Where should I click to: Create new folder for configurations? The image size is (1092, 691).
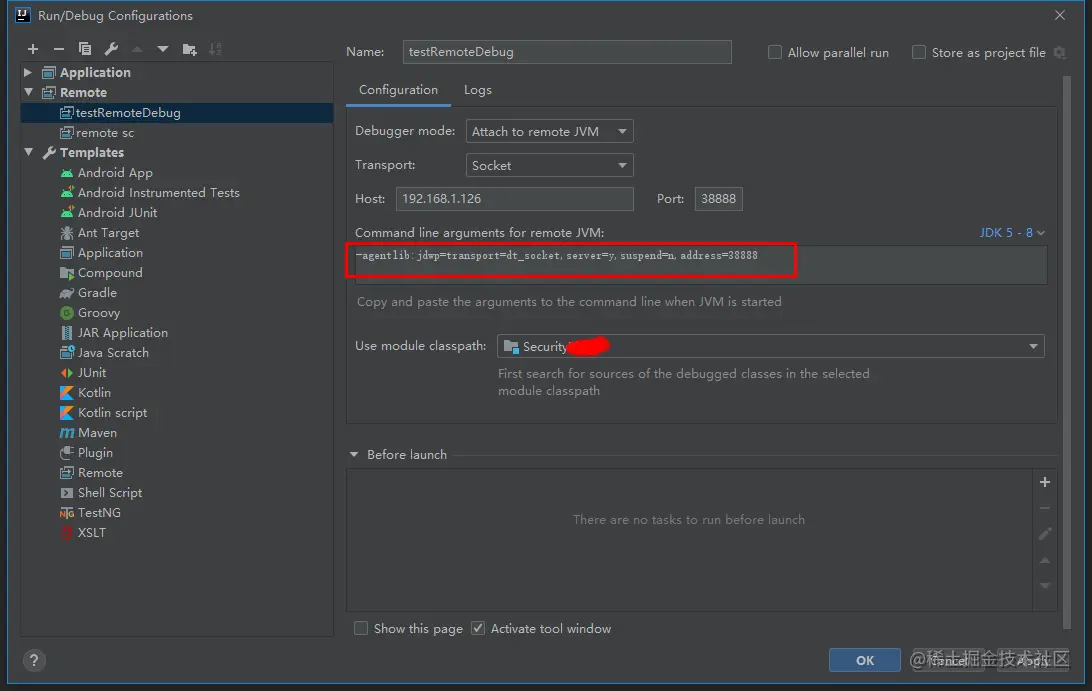[189, 49]
